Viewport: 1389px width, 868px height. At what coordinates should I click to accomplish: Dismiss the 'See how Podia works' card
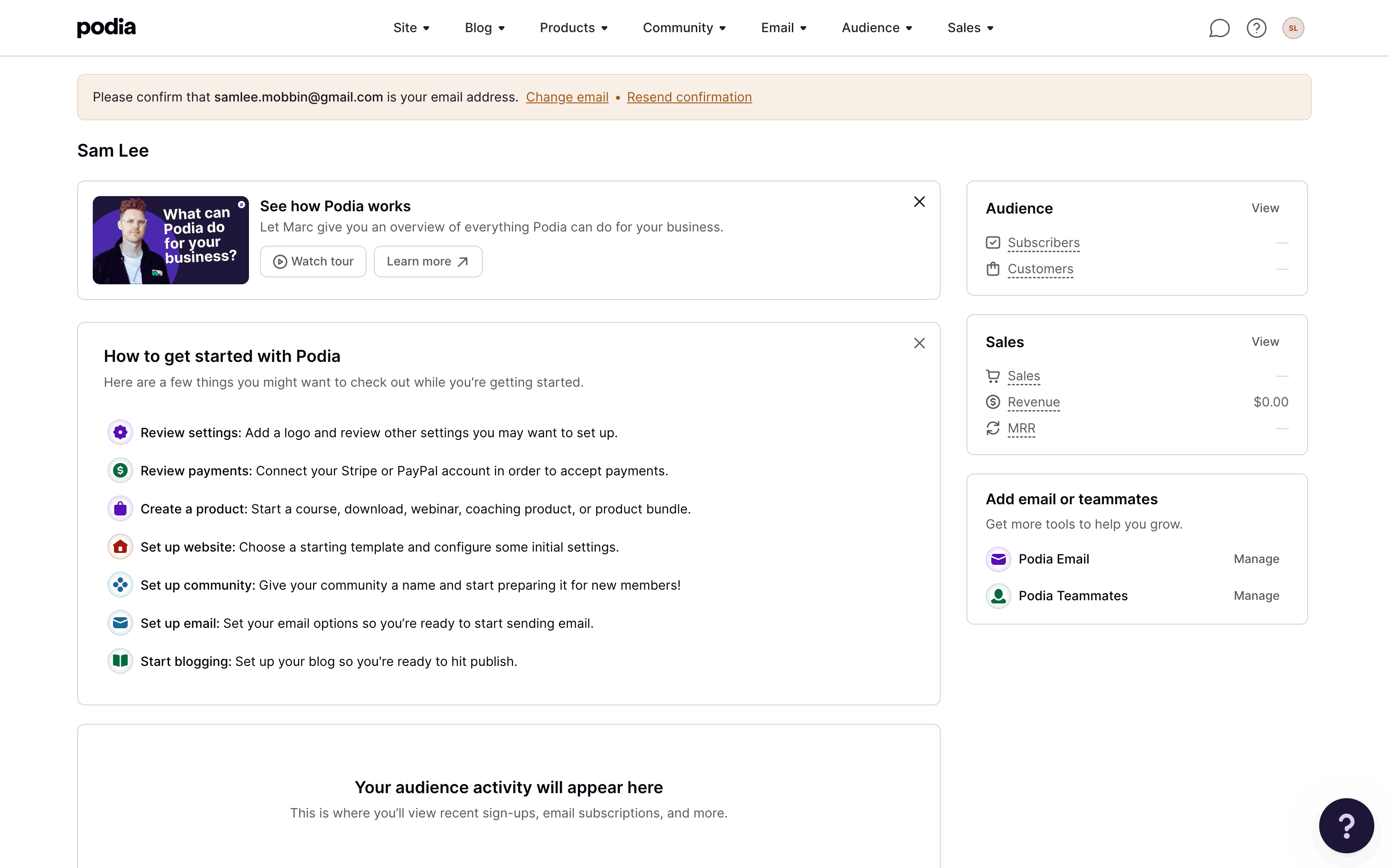pos(919,202)
